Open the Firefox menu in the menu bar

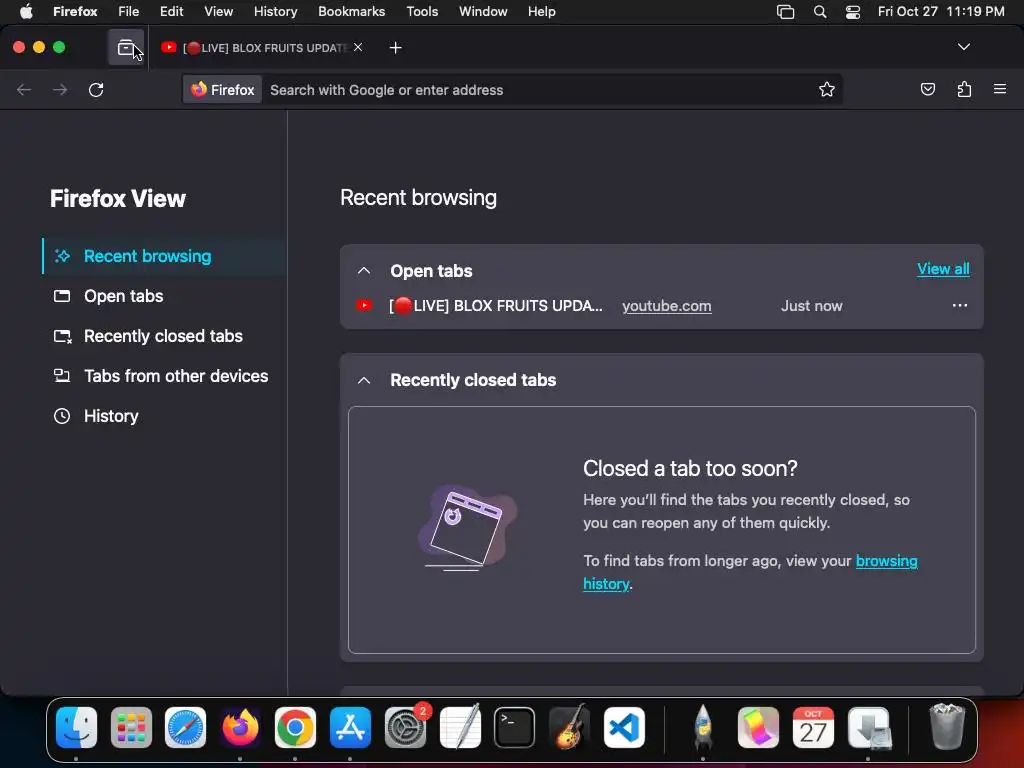click(x=75, y=12)
